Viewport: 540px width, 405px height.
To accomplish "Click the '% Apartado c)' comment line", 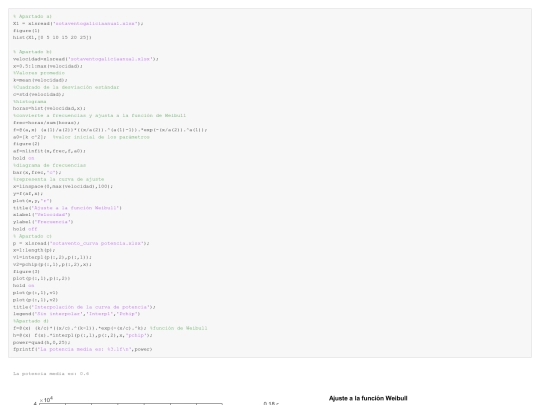I will (32, 236).
